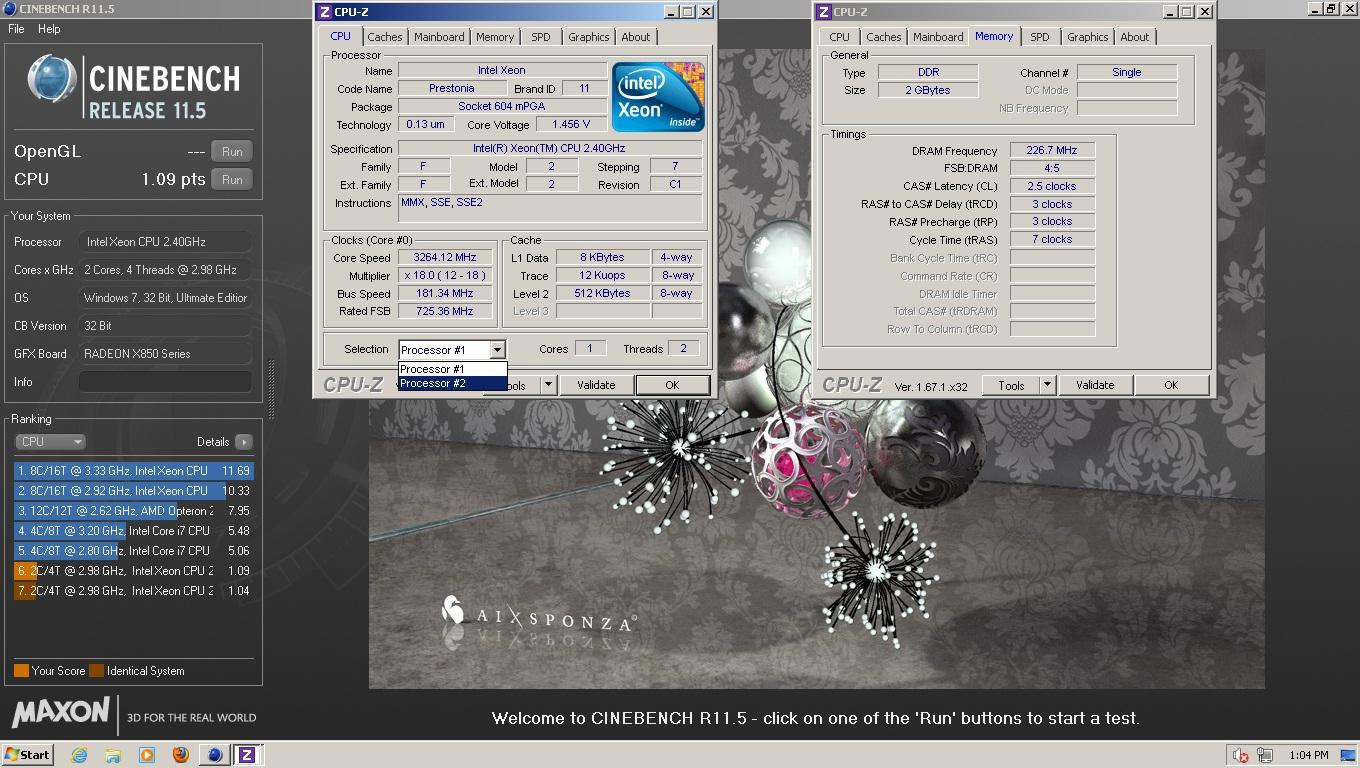
Task: Open the About tab in the right CPU-Z window
Action: click(x=1135, y=37)
